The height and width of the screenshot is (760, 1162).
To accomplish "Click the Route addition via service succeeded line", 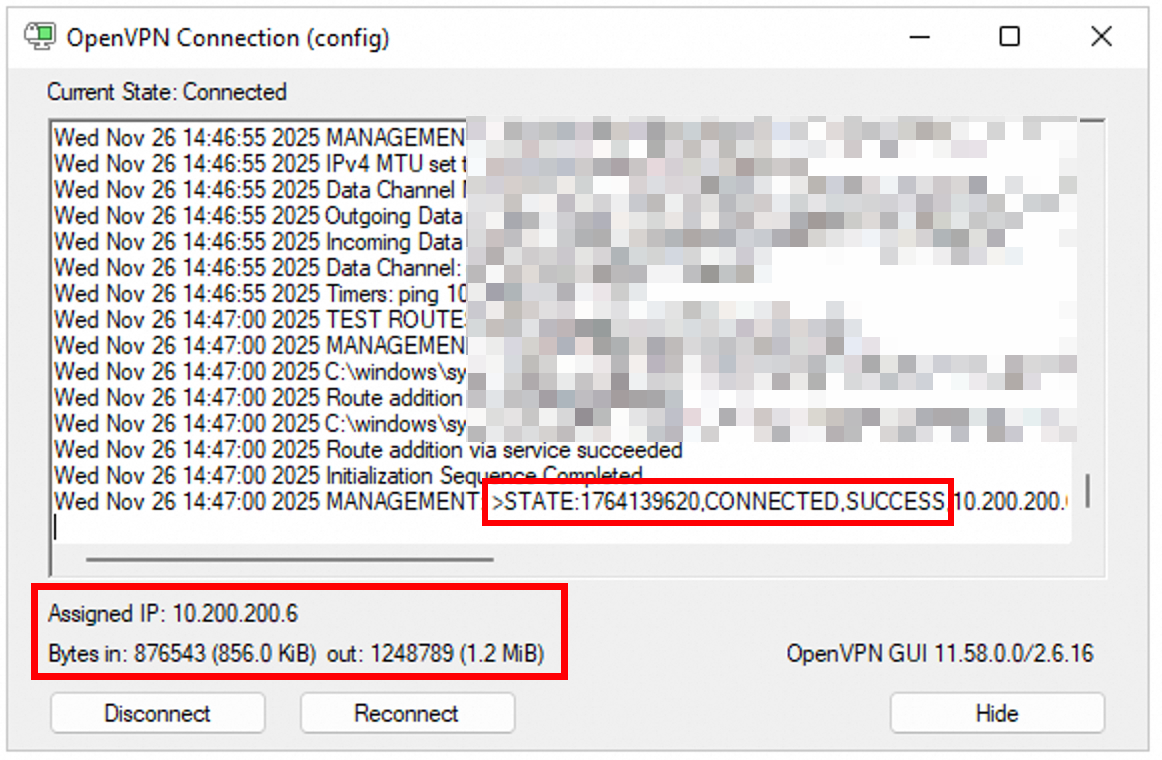I will click(x=368, y=450).
